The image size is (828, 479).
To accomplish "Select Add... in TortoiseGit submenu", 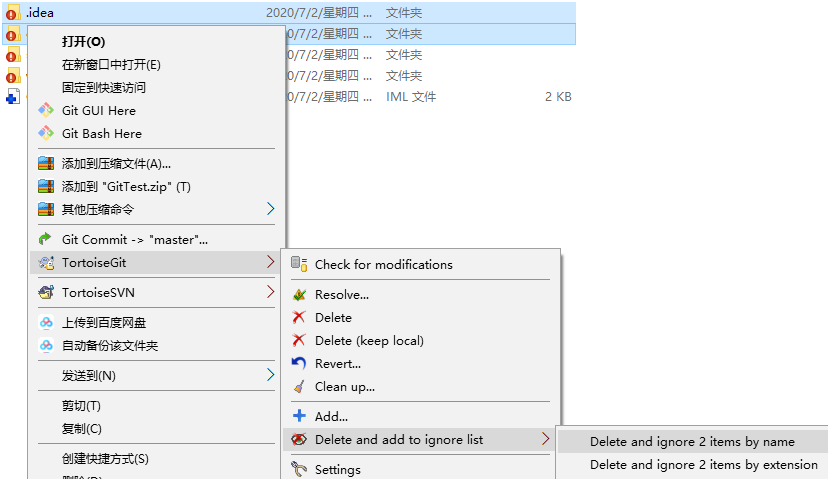I will [331, 417].
